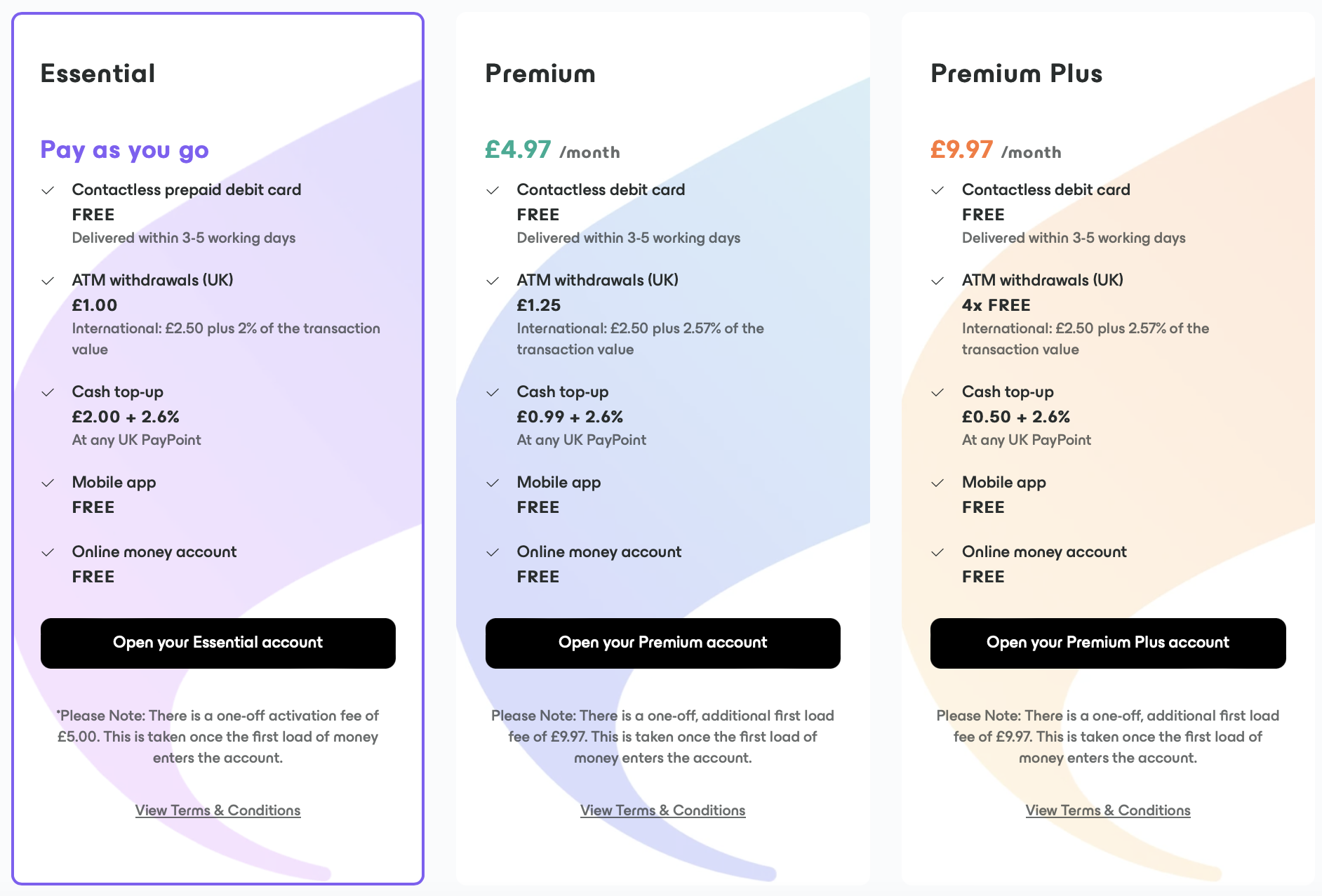
Task: Click checkmark next to Essential Mobile app
Action: click(x=48, y=483)
